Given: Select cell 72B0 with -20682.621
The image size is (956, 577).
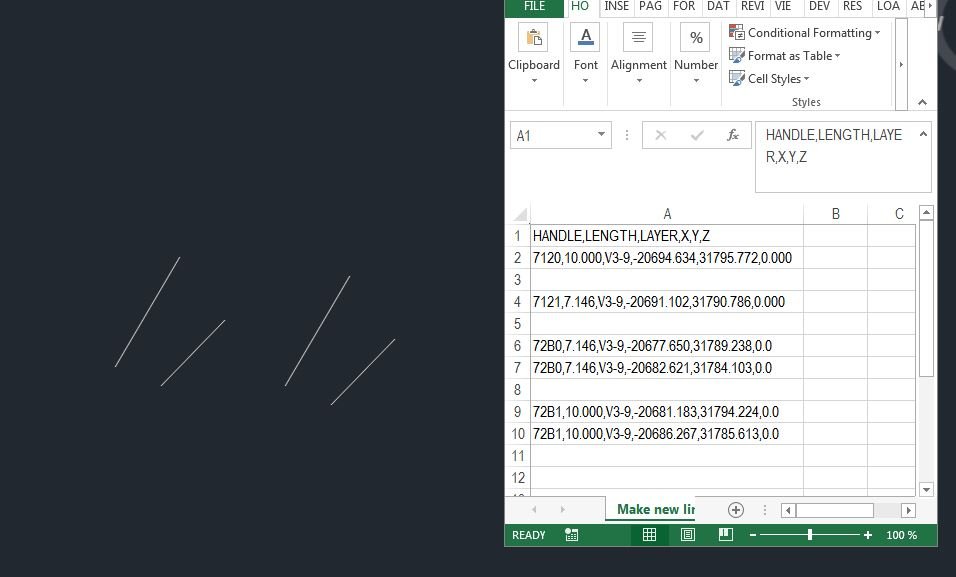Looking at the screenshot, I should 667,368.
